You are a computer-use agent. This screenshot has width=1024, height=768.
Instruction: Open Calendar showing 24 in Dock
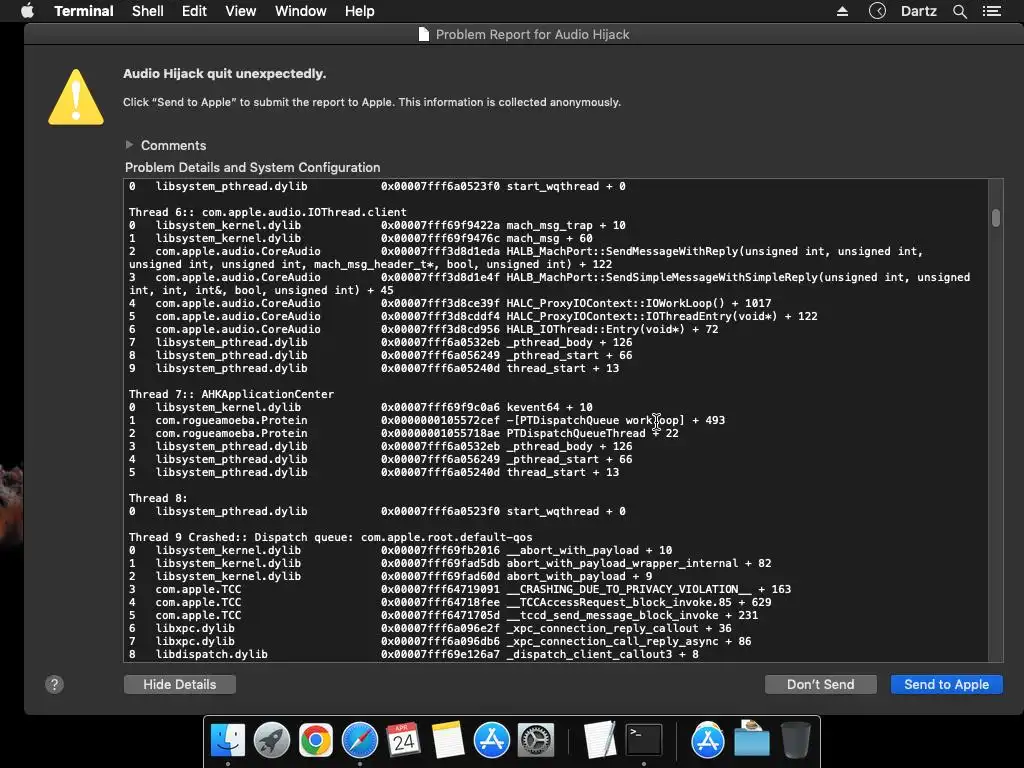click(x=404, y=741)
